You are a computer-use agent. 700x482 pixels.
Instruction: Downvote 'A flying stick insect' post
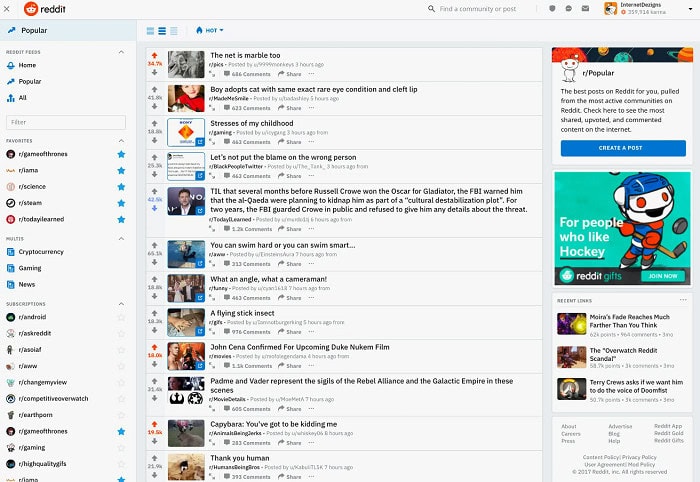click(x=154, y=330)
